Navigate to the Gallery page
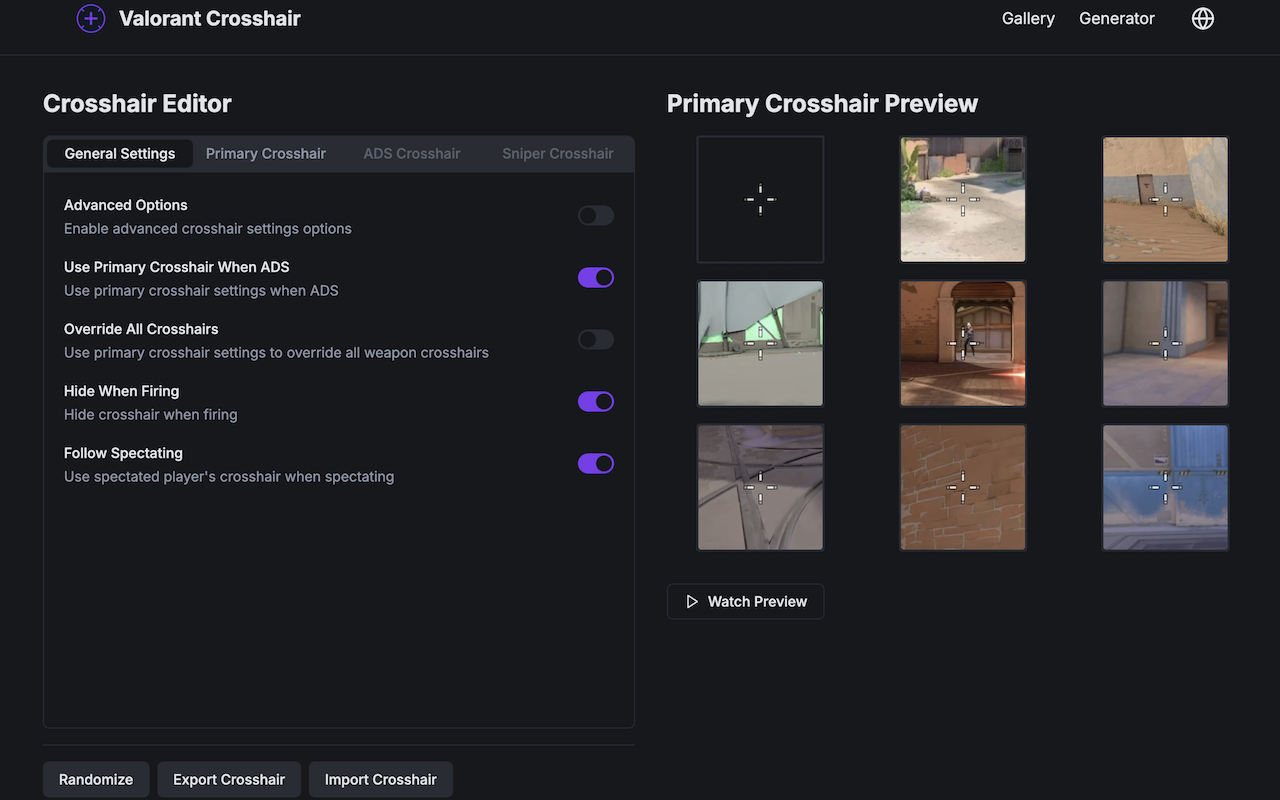The width and height of the screenshot is (1280, 800). pos(1028,18)
